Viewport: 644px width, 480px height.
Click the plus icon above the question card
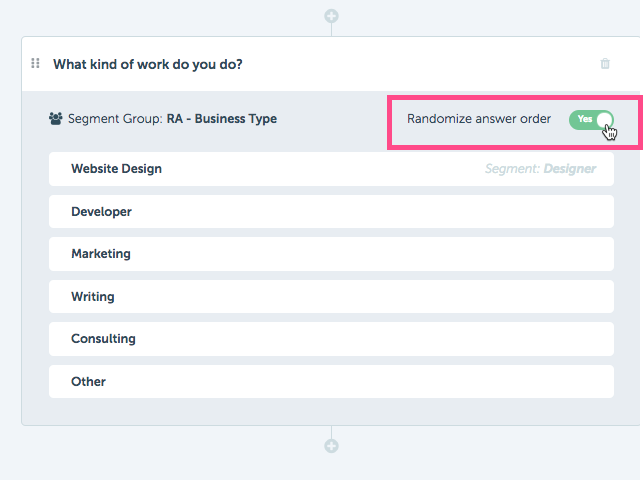point(331,16)
